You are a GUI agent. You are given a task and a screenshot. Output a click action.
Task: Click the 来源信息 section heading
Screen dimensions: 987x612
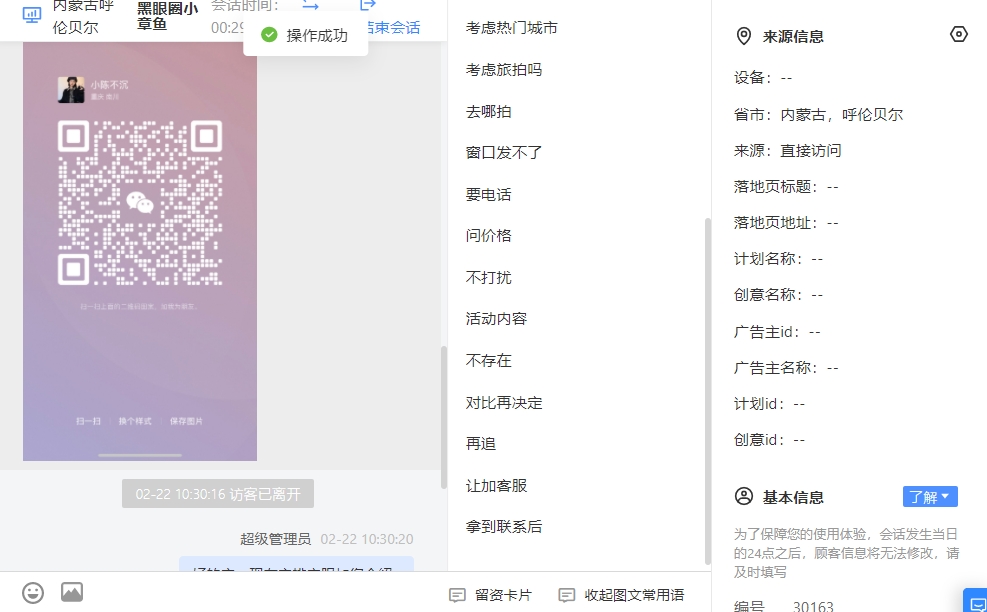pyautogui.click(x=793, y=37)
